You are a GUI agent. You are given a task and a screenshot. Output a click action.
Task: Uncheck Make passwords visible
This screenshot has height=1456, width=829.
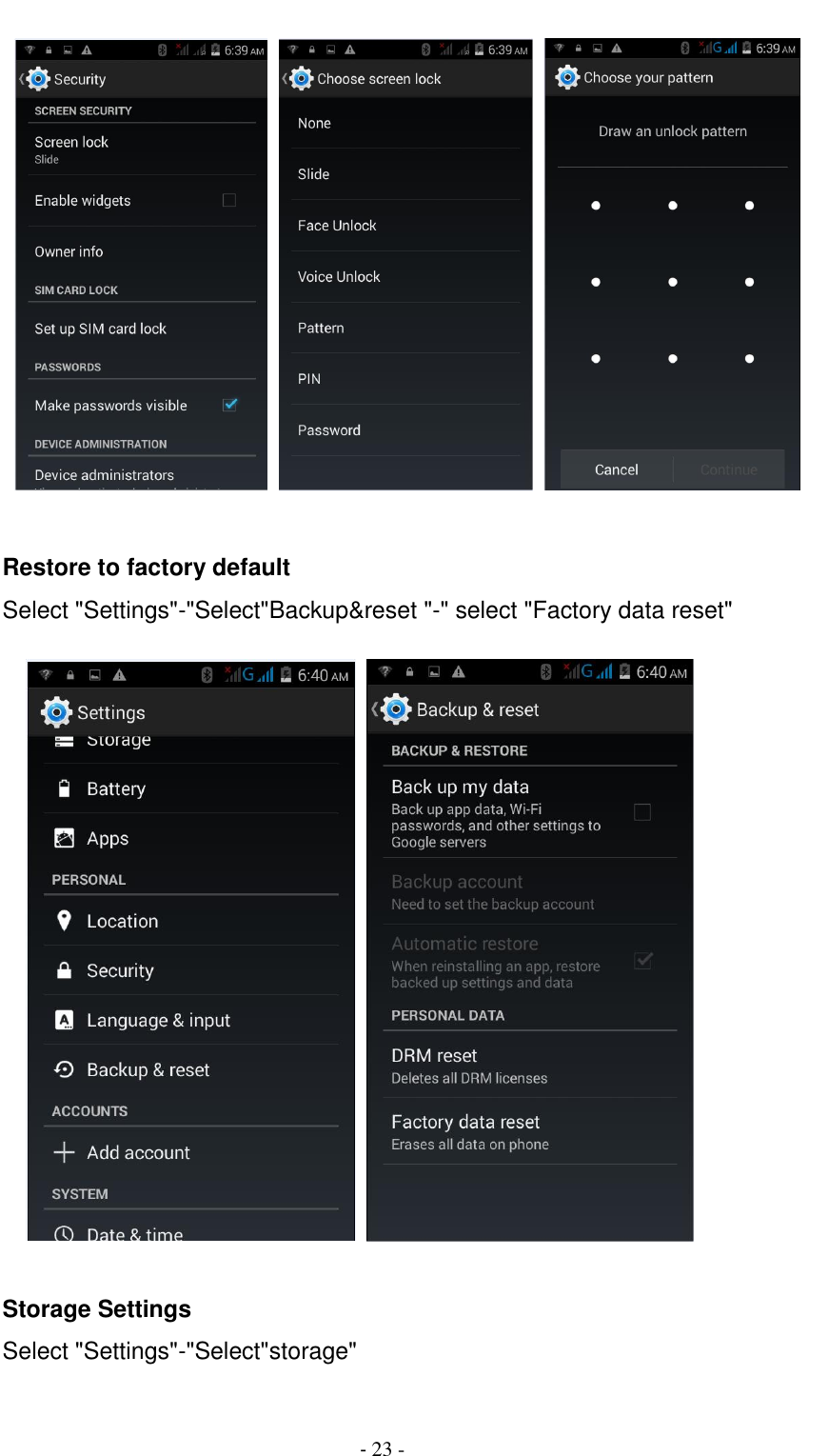pos(229,405)
